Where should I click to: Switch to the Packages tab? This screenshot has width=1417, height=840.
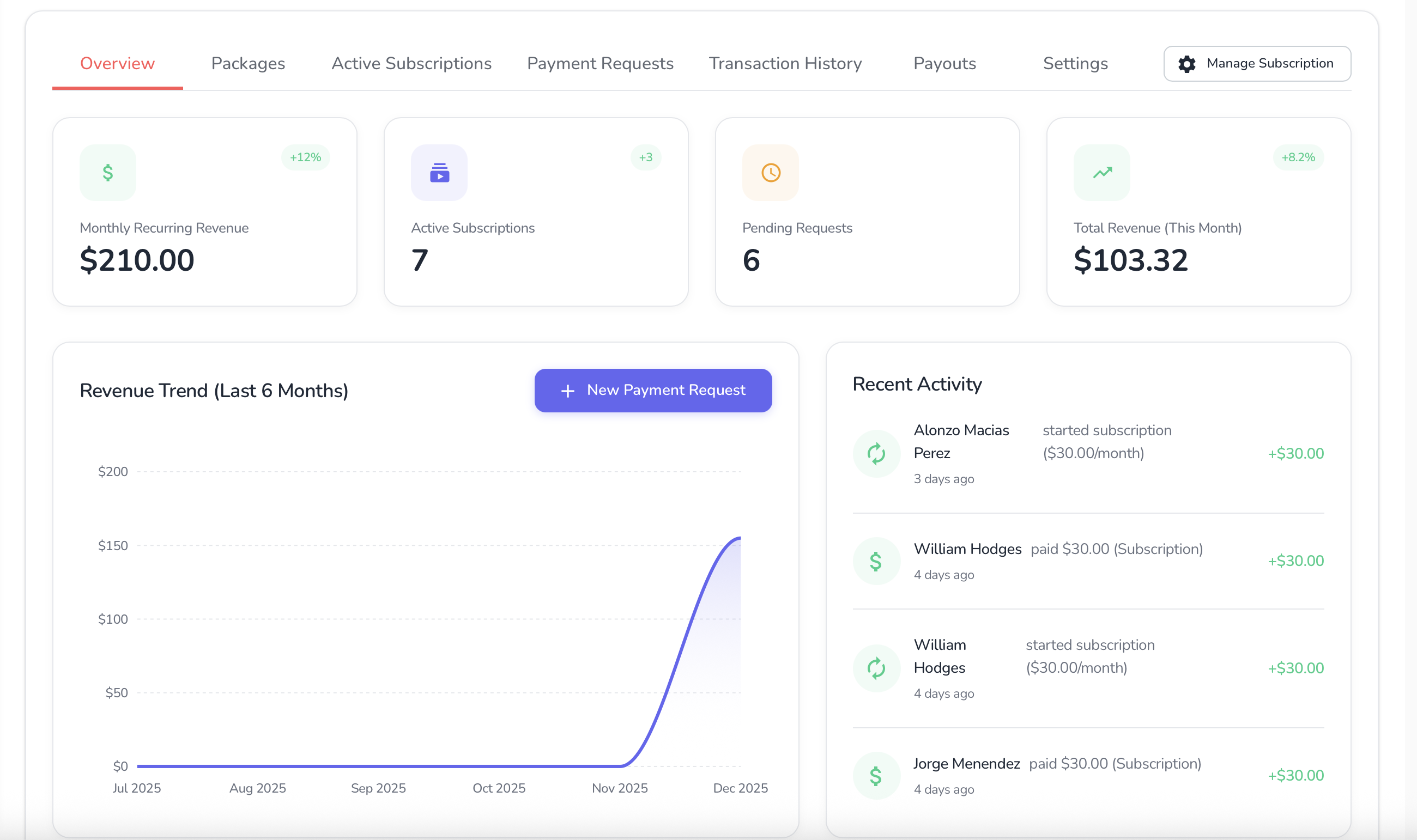coord(248,63)
